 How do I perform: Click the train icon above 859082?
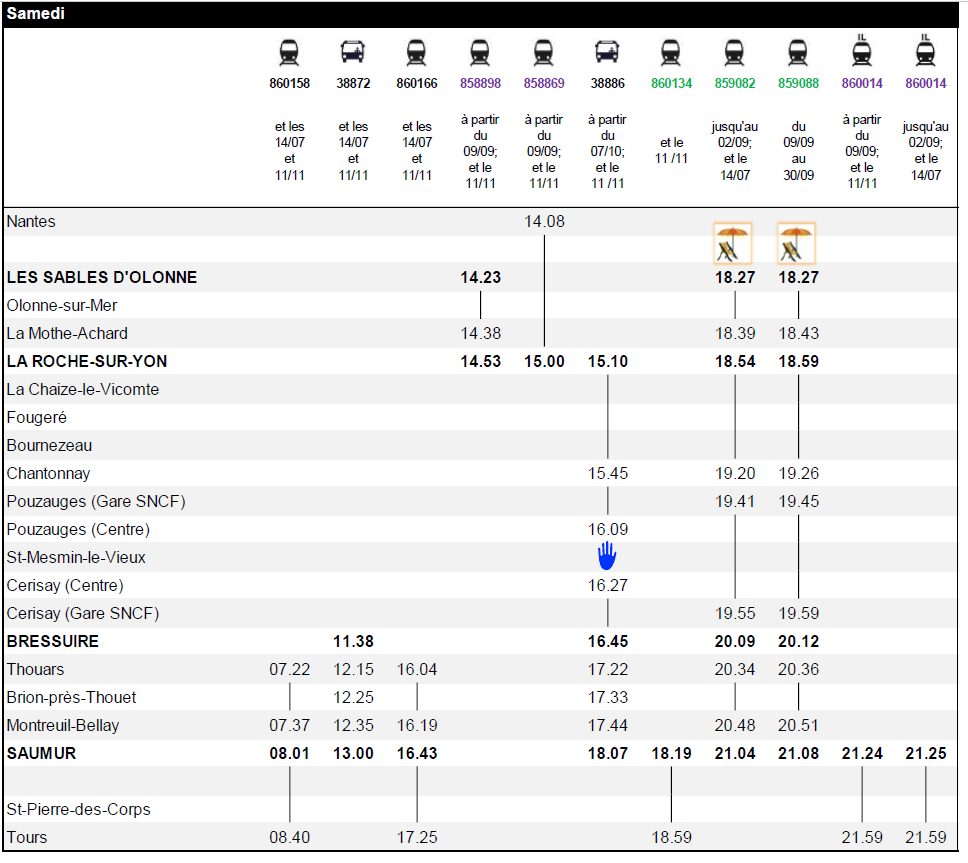(x=735, y=52)
